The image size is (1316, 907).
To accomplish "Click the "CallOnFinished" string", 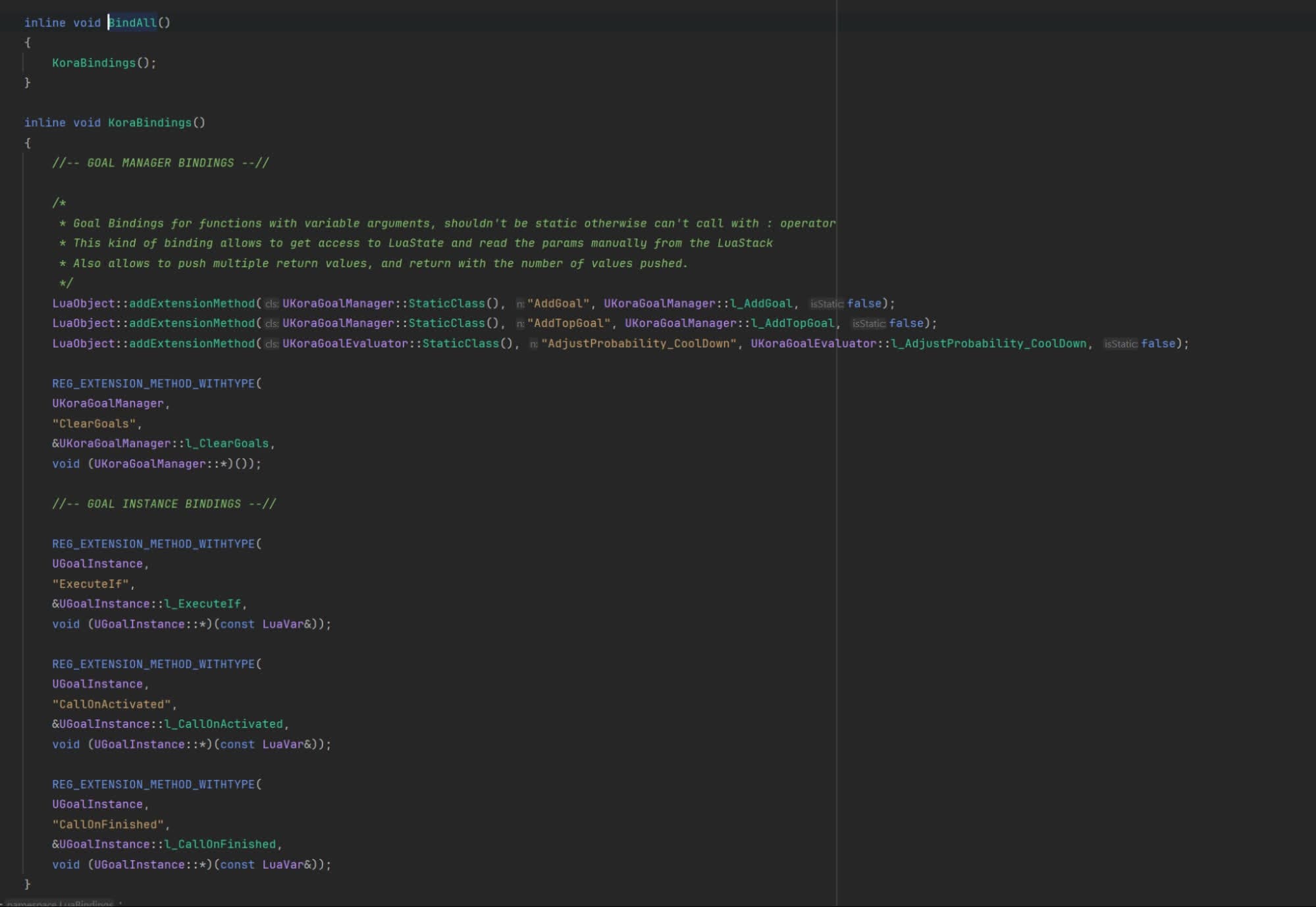I will click(x=108, y=825).
